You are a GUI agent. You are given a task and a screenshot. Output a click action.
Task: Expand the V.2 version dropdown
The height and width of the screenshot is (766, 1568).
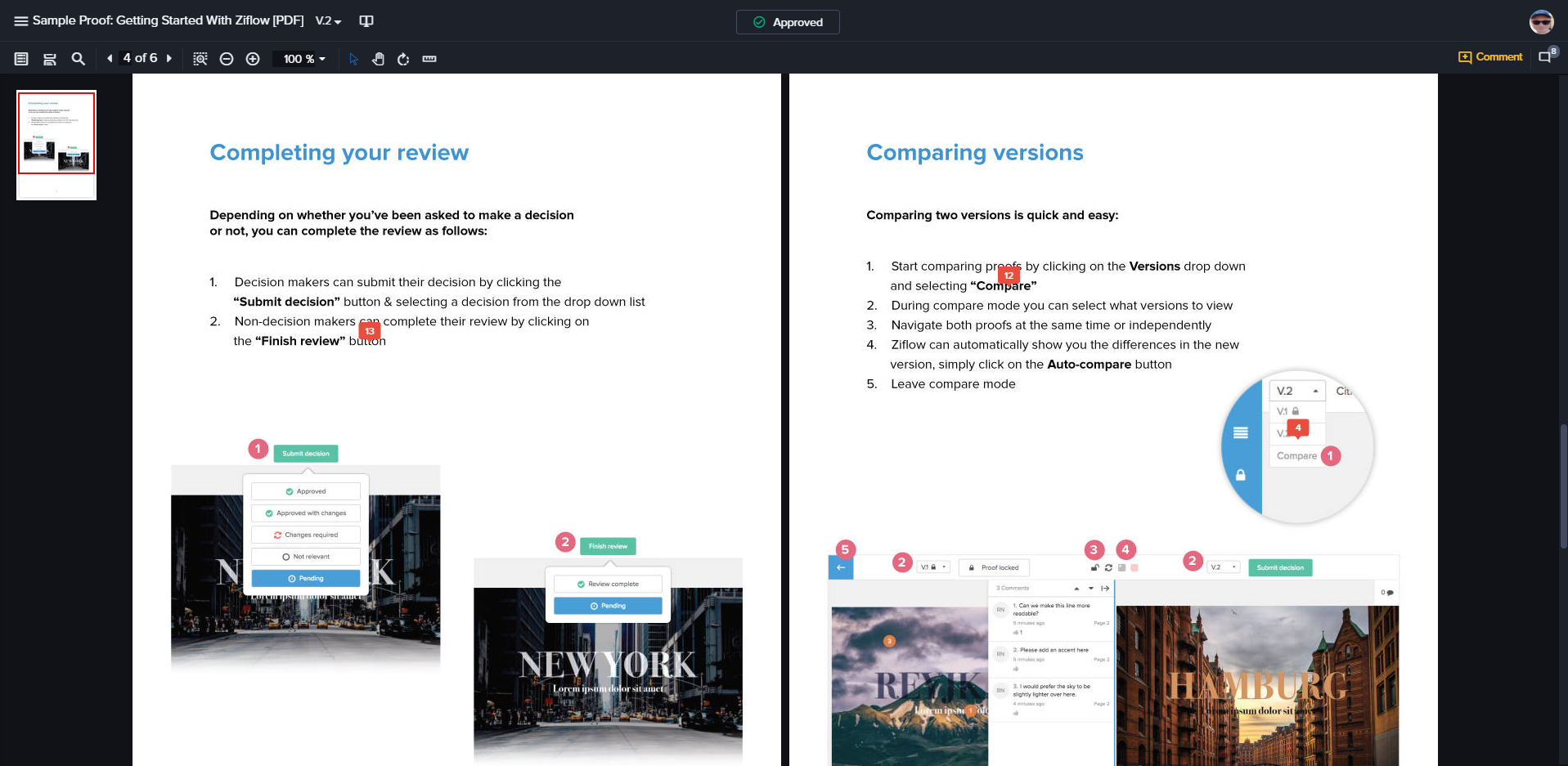328,21
